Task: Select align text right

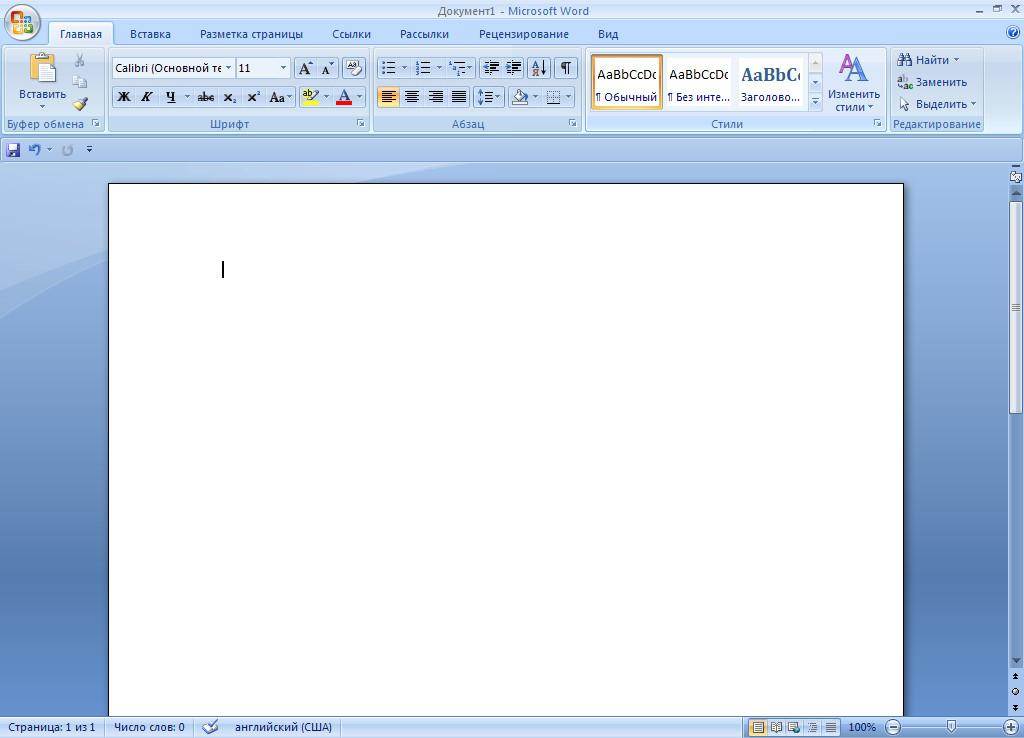Action: click(436, 97)
